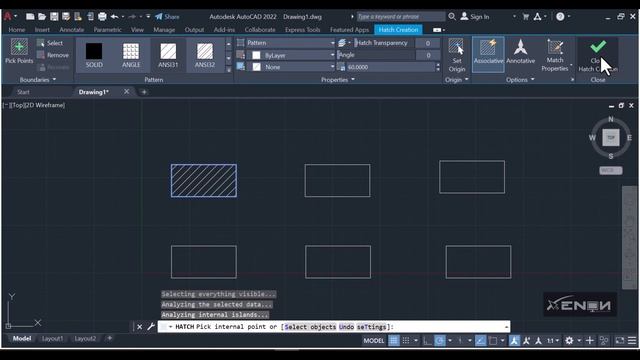Image resolution: width=640 pixels, height=360 pixels.
Task: Open the AutoCAD application menu logo
Action: tap(8, 16)
